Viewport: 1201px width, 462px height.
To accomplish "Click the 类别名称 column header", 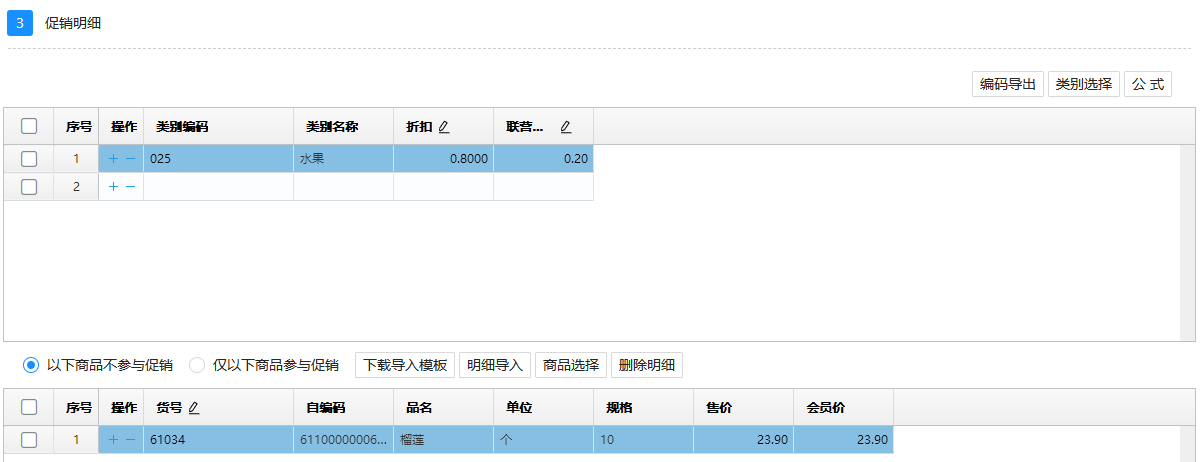I will pyautogui.click(x=344, y=126).
